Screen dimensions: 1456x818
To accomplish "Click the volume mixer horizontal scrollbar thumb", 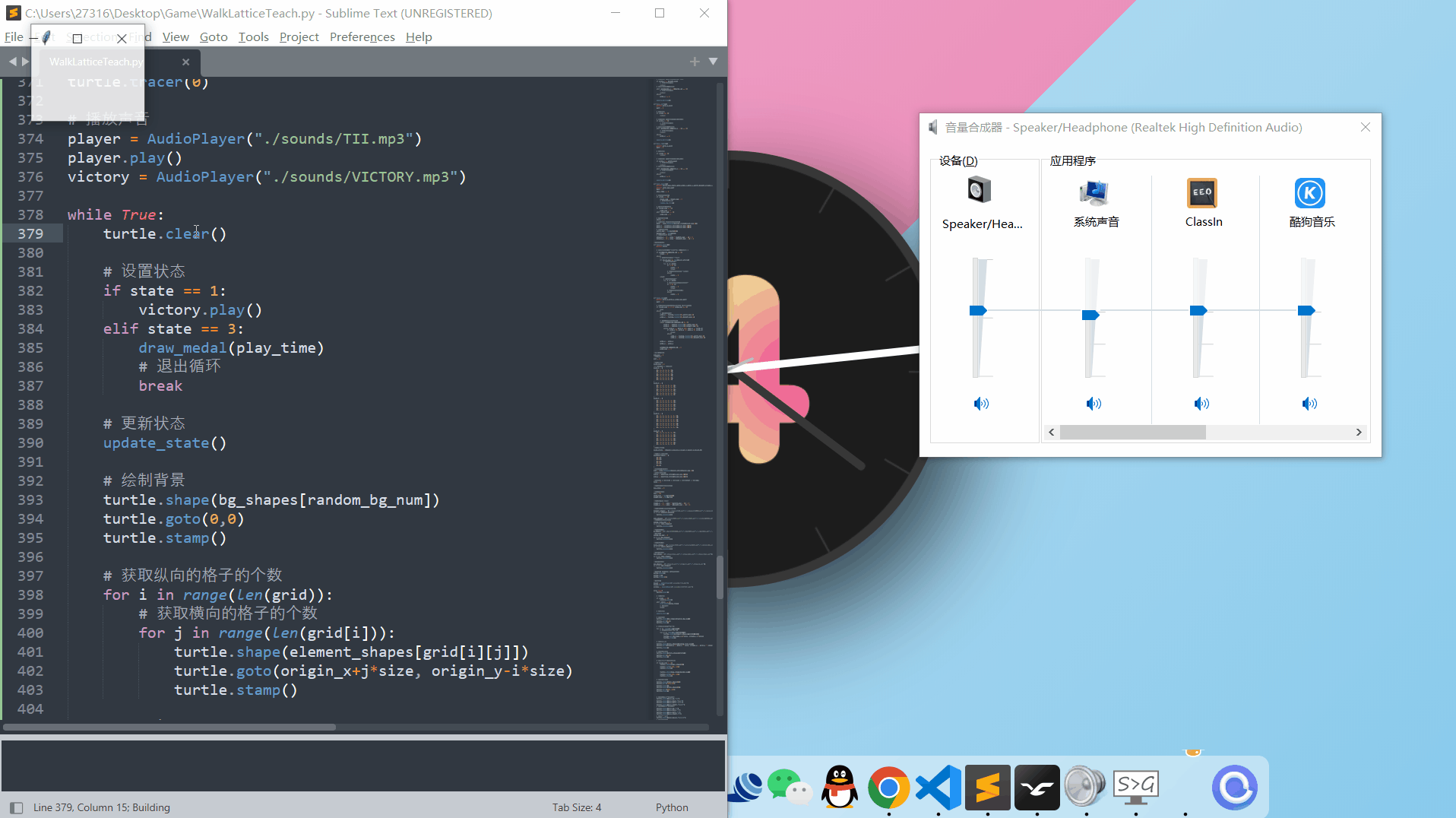I will click(1132, 432).
